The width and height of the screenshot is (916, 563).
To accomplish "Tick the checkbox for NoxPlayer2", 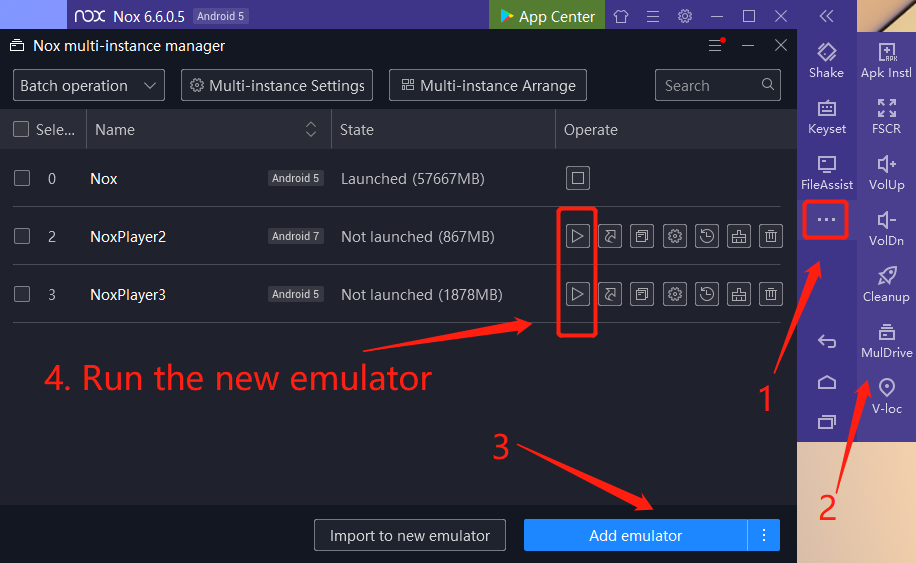I will 22,236.
